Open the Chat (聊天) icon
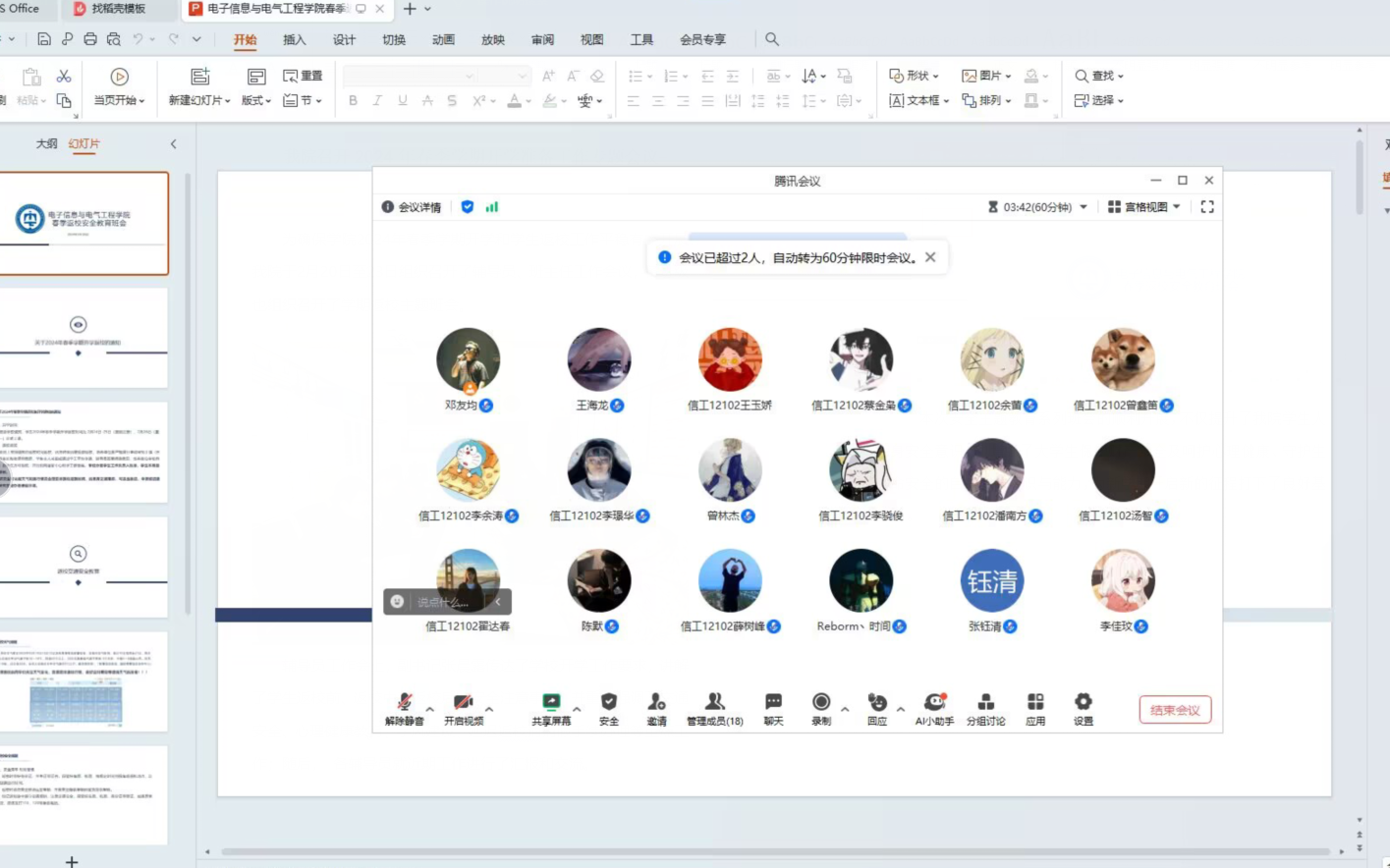 click(x=773, y=703)
